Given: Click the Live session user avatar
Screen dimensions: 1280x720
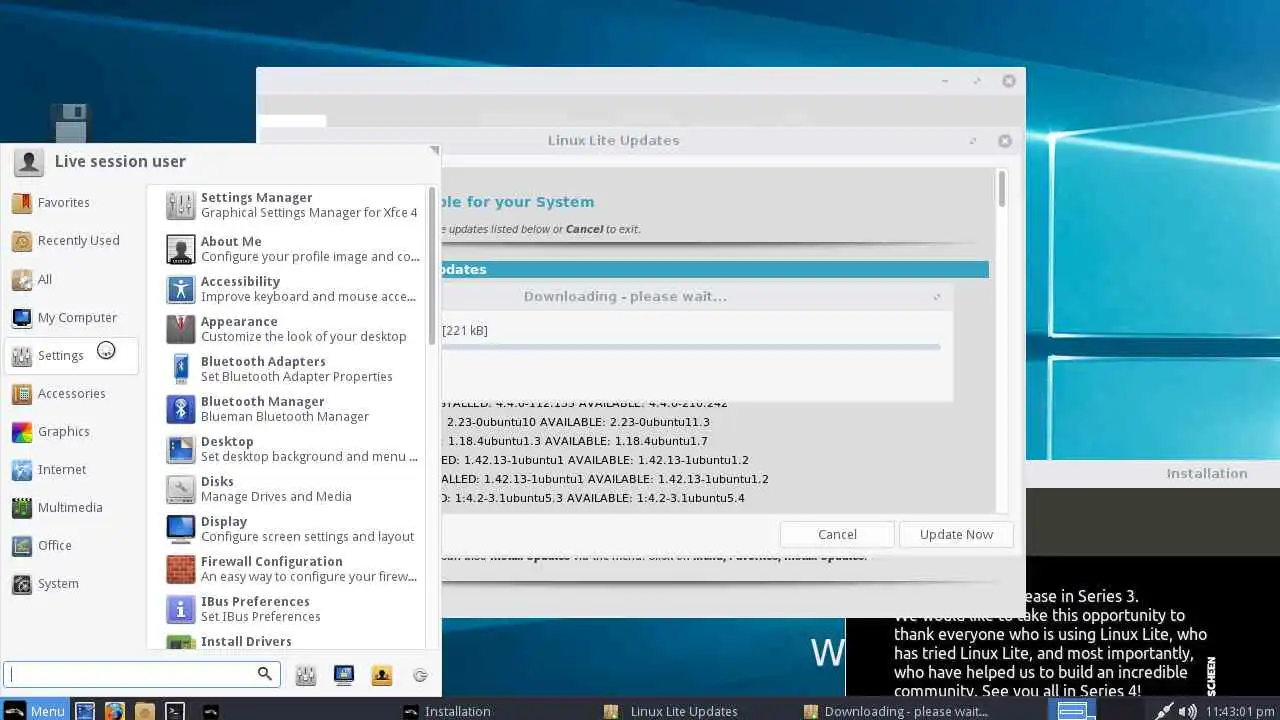Looking at the screenshot, I should pos(29,161).
